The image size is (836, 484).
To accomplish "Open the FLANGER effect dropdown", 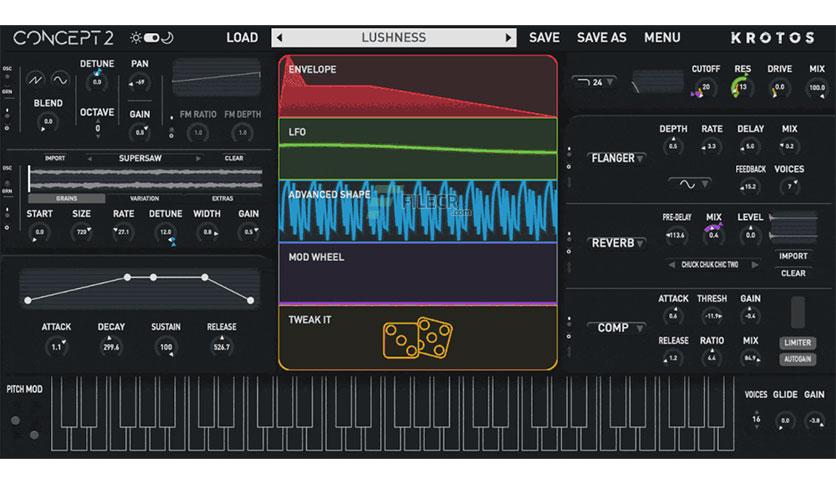I will pos(617,158).
